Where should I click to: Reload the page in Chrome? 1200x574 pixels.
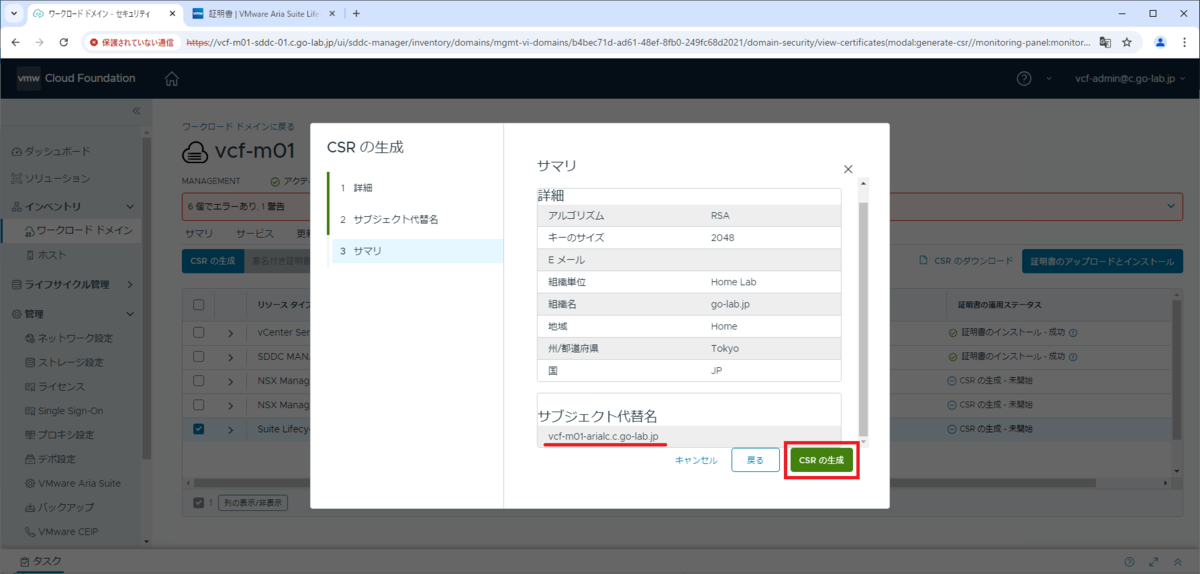(x=64, y=42)
